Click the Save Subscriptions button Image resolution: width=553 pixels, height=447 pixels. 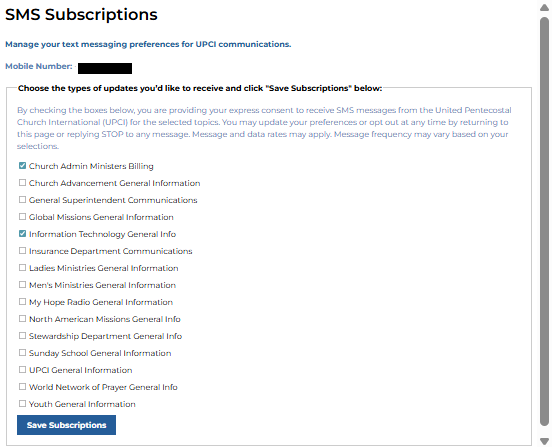pyautogui.click(x=66, y=425)
